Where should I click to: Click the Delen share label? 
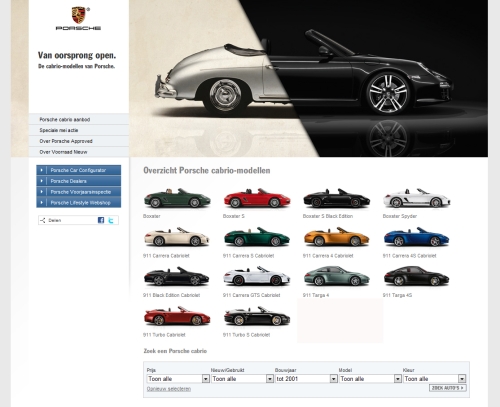tap(55, 220)
